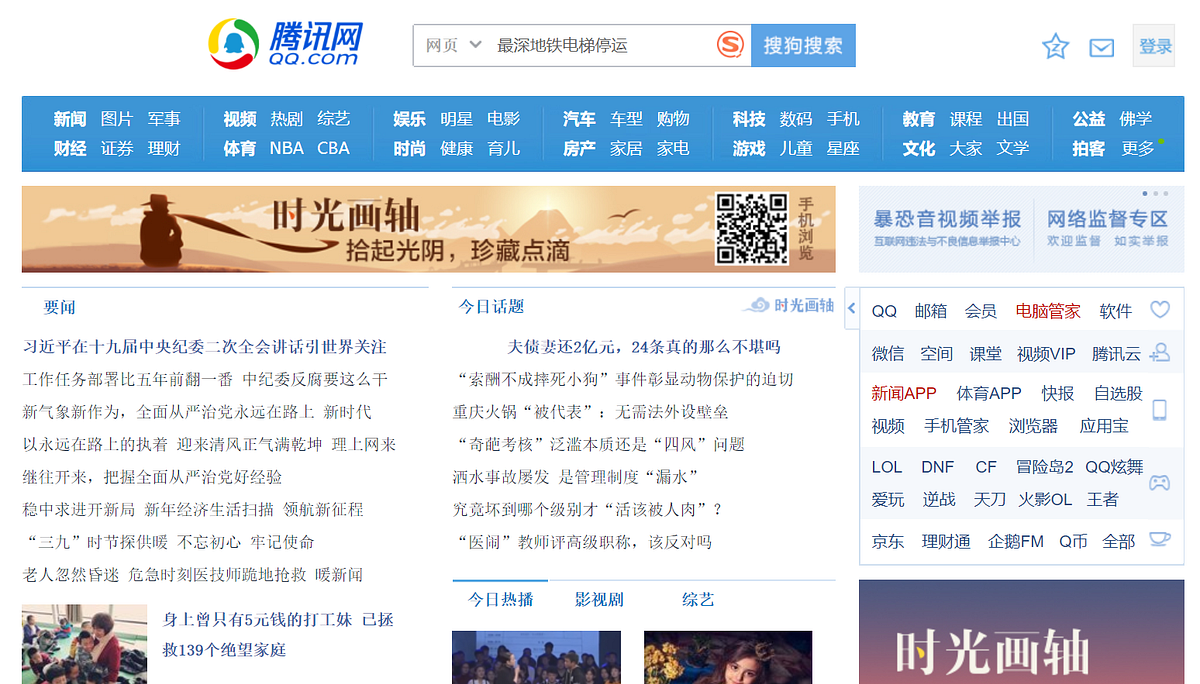Viewport: 1200px width, 684px height.
Task: Read headline 习近平在十九届中央纪委二次全会讲话
Action: (x=205, y=347)
